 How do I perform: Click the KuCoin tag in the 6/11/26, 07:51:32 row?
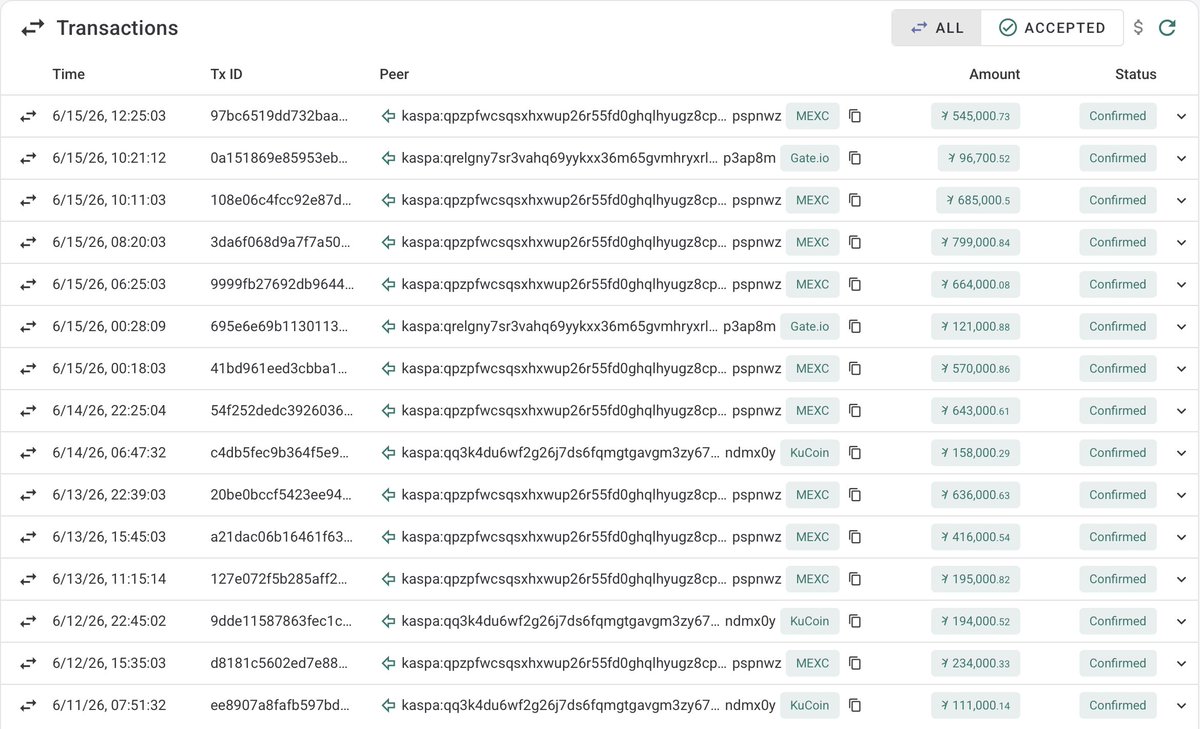[x=810, y=704]
